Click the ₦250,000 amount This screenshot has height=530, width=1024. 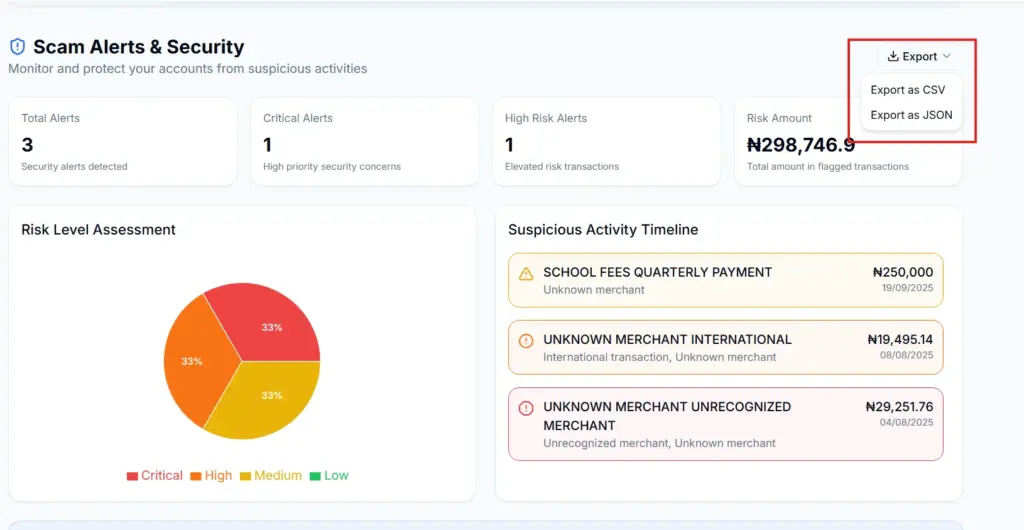tap(903, 272)
